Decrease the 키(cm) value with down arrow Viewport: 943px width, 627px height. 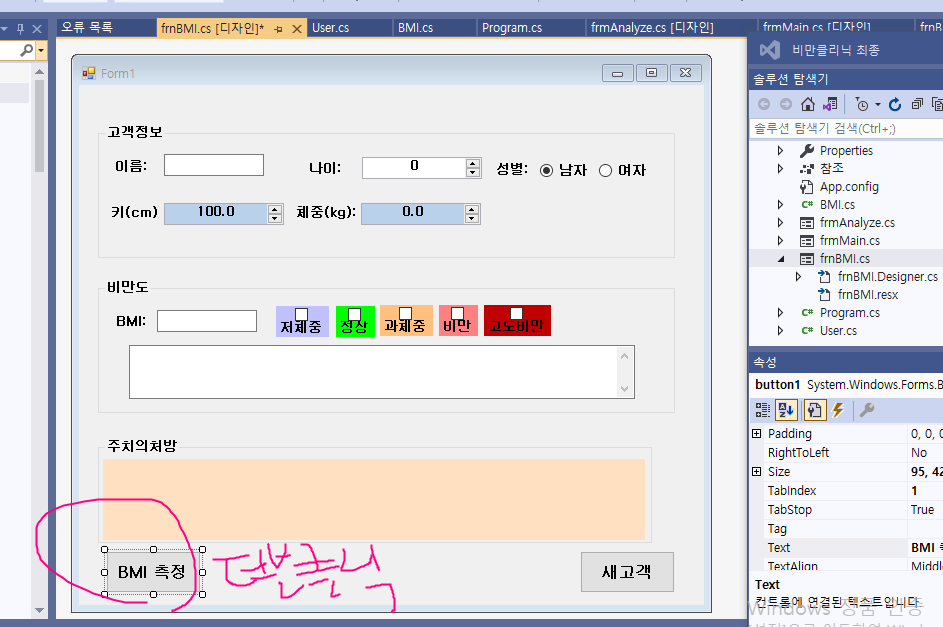(275, 219)
